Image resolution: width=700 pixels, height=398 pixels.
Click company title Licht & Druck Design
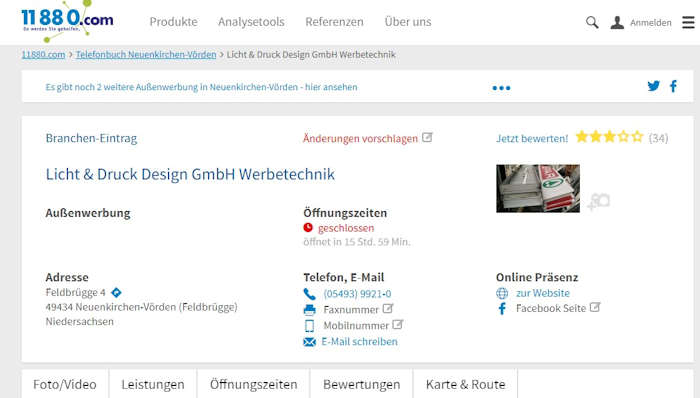pyautogui.click(x=190, y=174)
